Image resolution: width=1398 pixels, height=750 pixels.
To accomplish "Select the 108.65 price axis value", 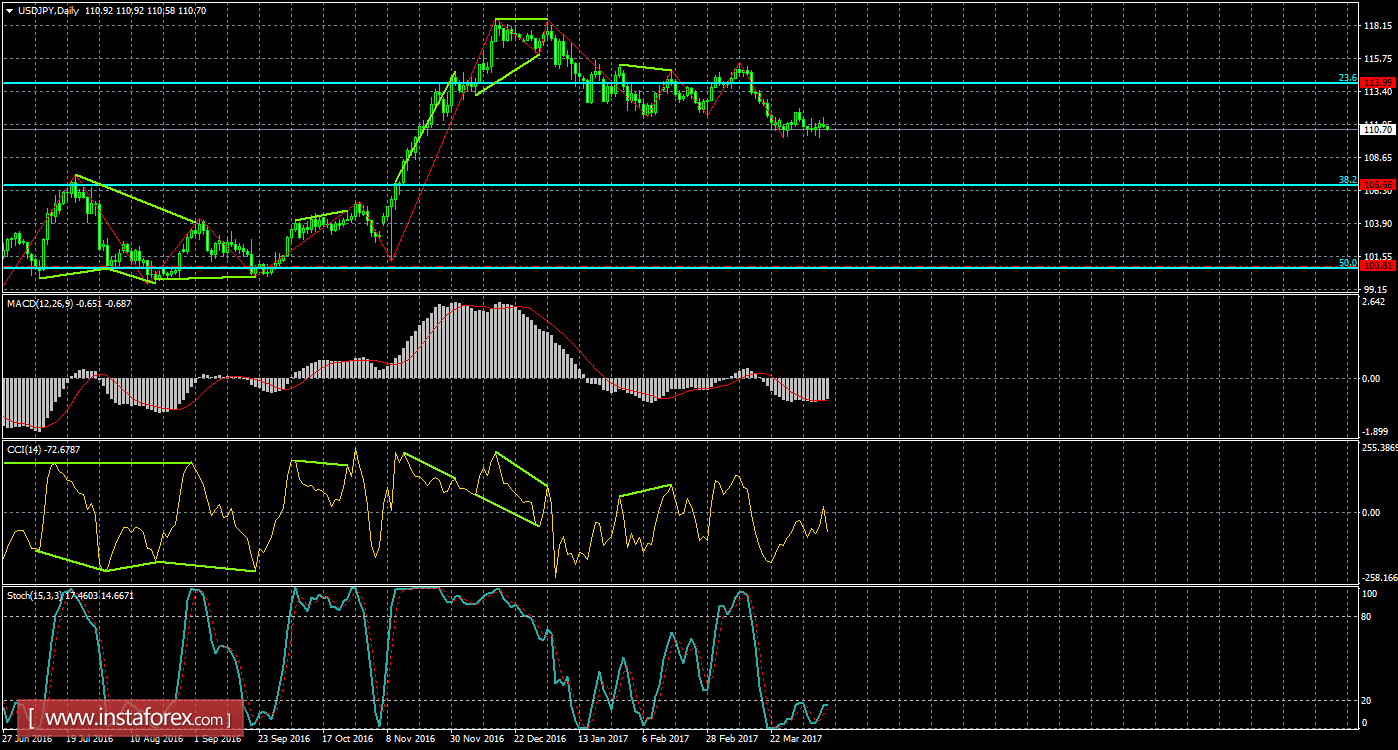I will pyautogui.click(x=1378, y=158).
